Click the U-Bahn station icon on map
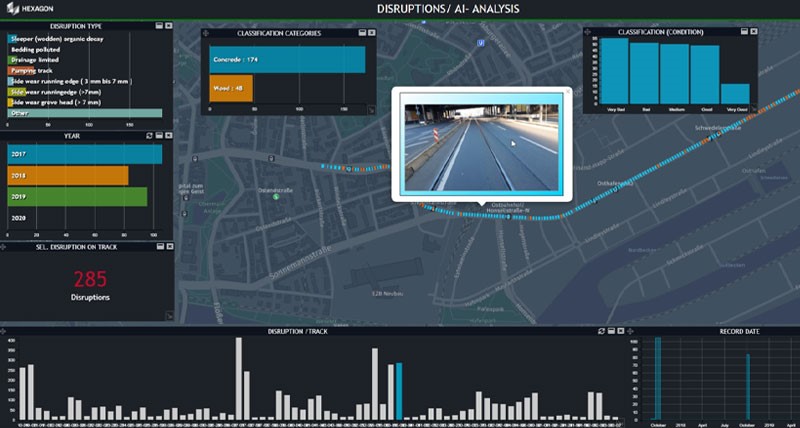This screenshot has height=428, width=800. click(481, 43)
